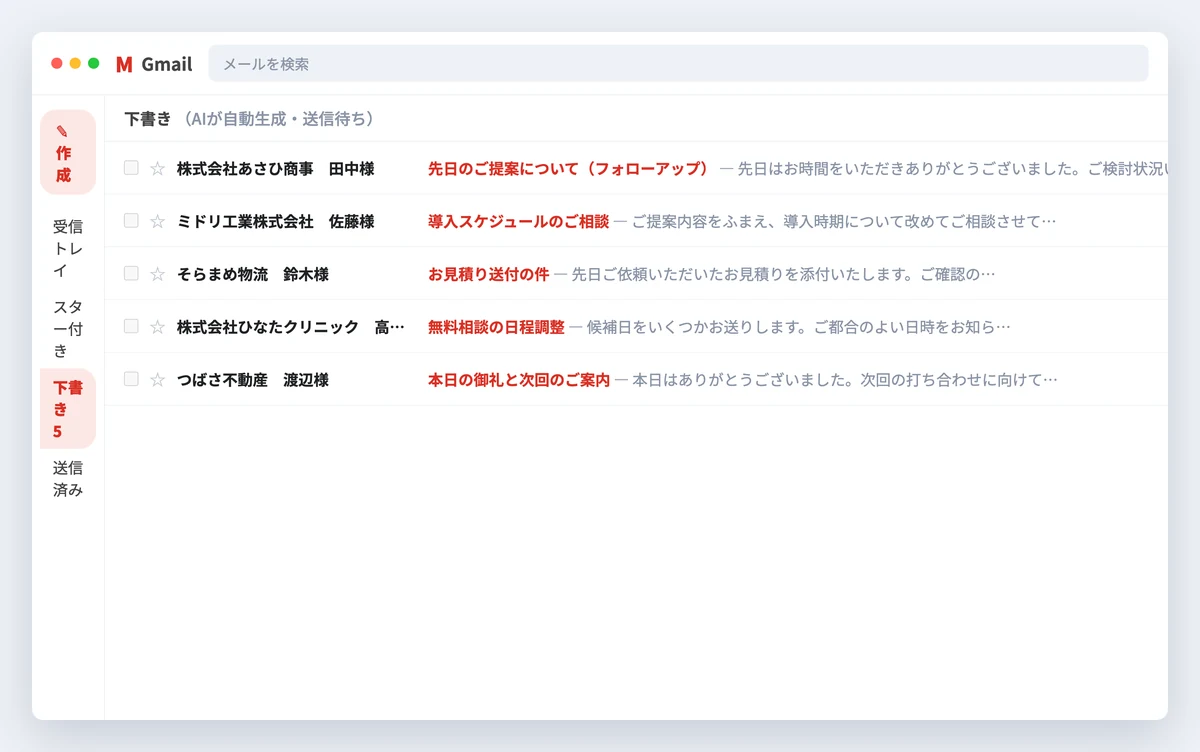Screen dimensions: 1200x752
Task: Tick checkbox for つばさ不動産 draft
Action: (131, 379)
